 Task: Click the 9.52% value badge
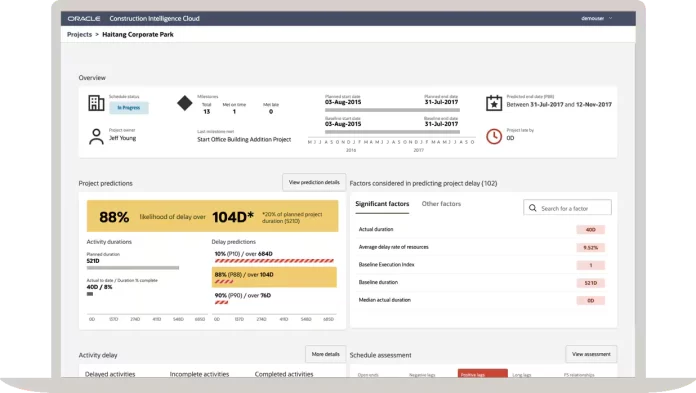tap(590, 247)
